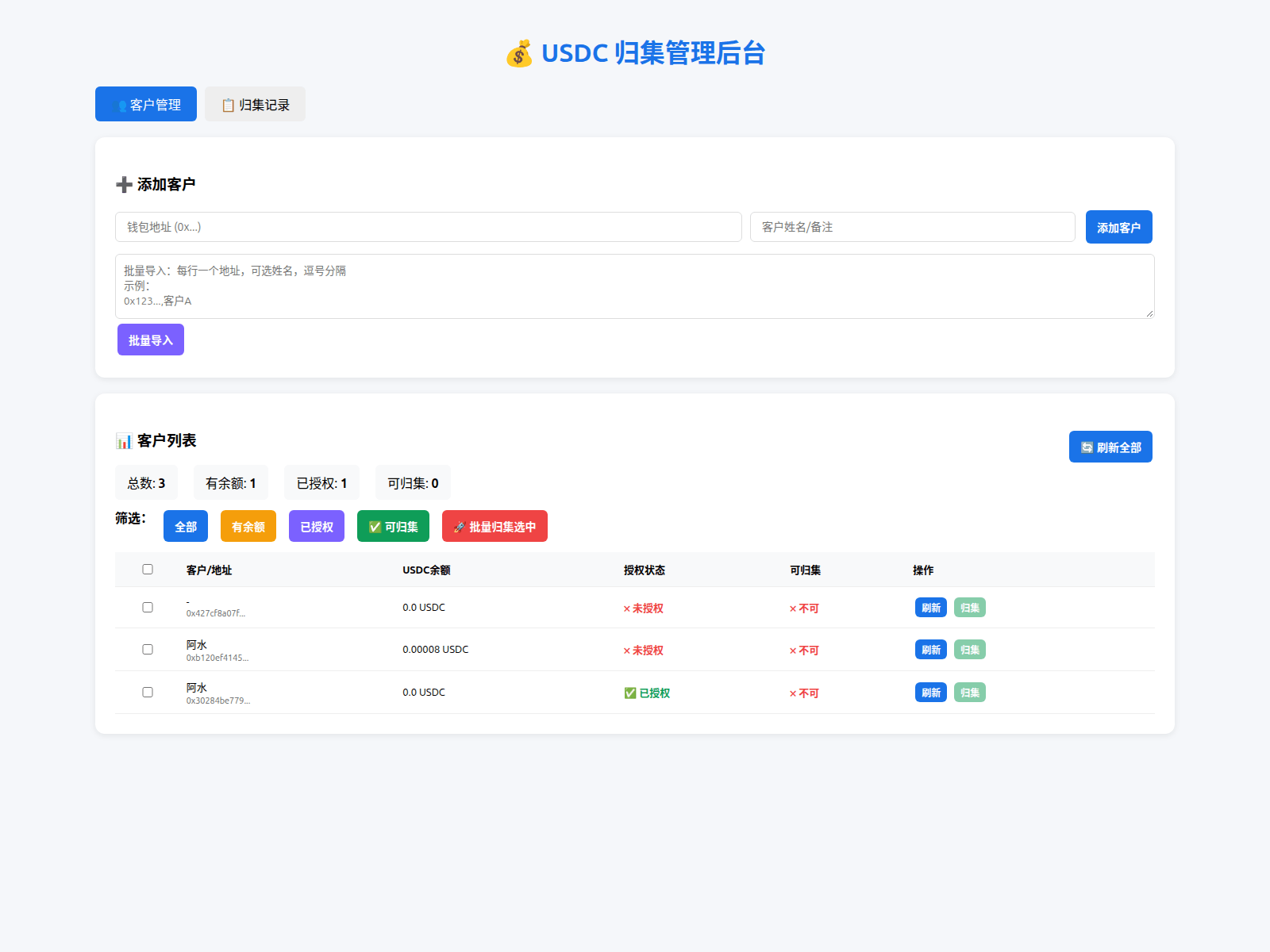1270x952 pixels.
Task: Click 刷新 for 0x427cf8a07f row
Action: [x=931, y=608]
